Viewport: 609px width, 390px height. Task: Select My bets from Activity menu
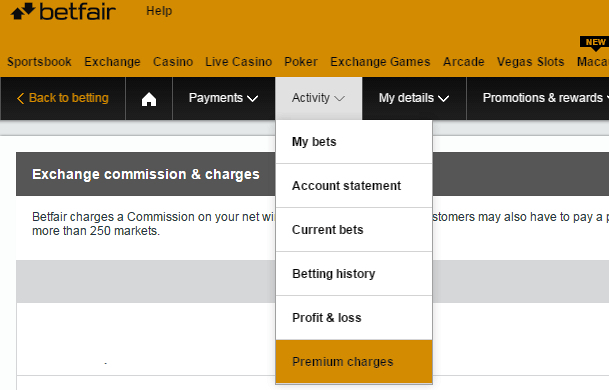pyautogui.click(x=354, y=142)
